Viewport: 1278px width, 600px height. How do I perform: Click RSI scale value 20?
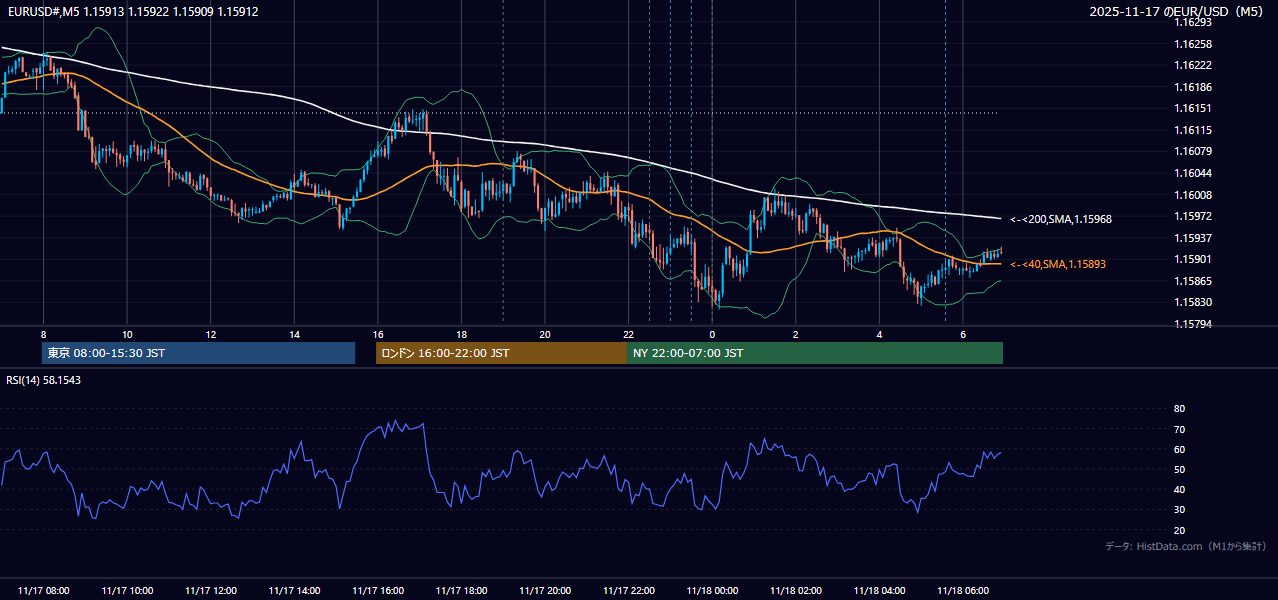pos(1179,530)
